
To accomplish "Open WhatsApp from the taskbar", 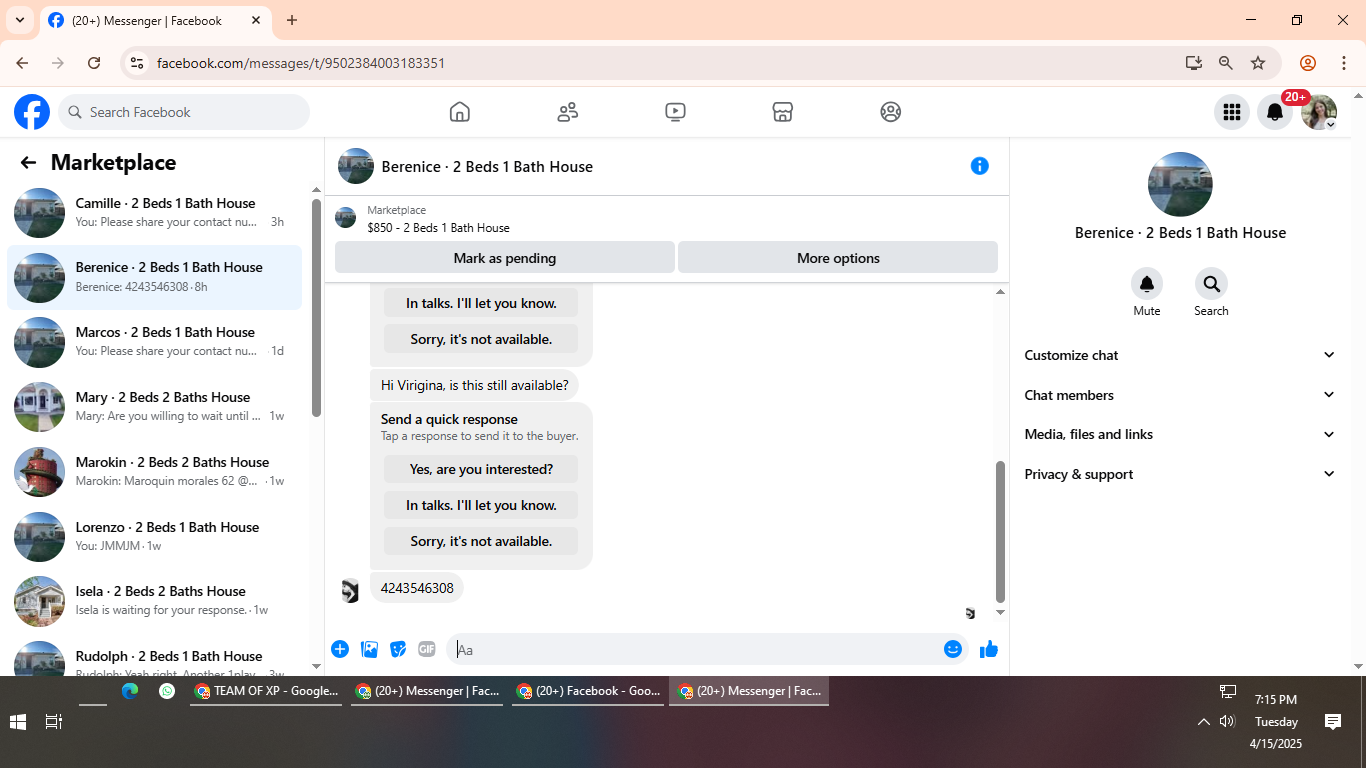I will click(167, 691).
